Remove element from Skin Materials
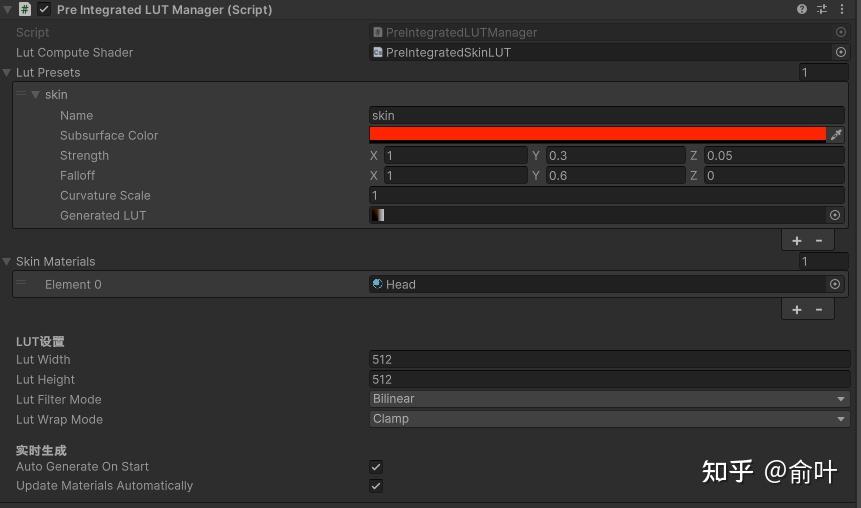861x508 pixels. 819,310
